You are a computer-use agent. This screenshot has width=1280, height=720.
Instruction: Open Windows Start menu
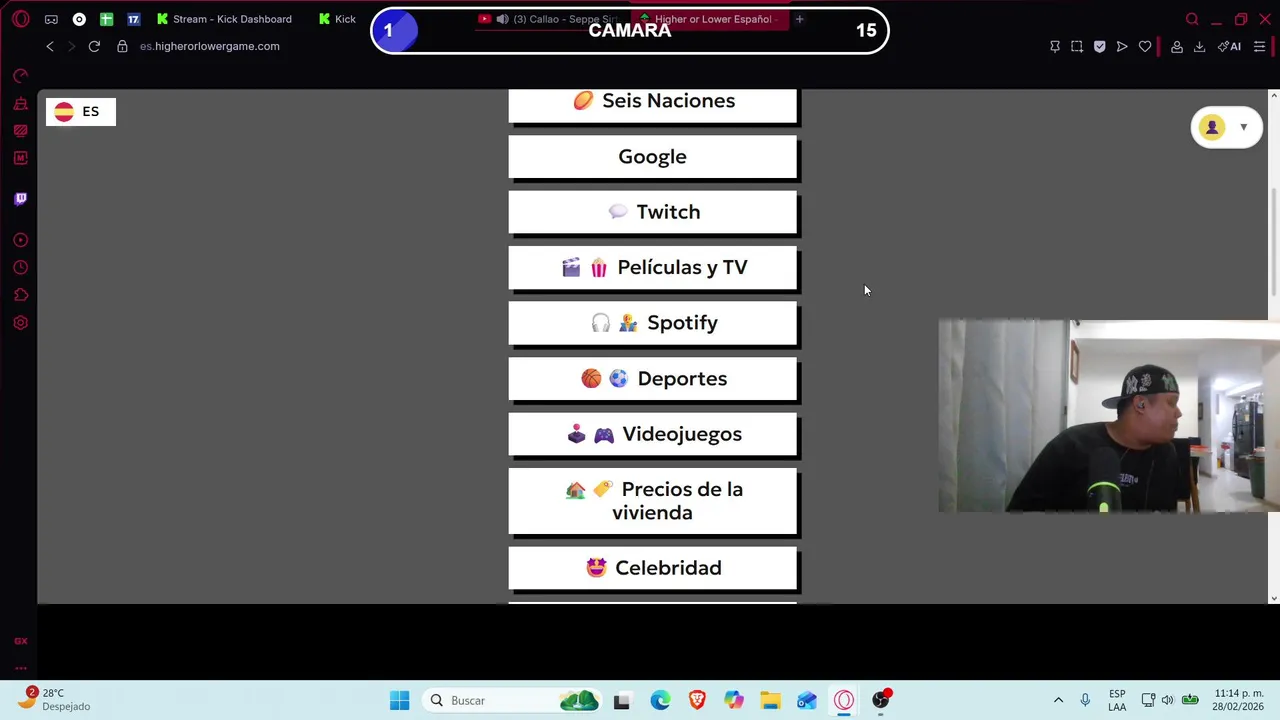[x=399, y=700]
